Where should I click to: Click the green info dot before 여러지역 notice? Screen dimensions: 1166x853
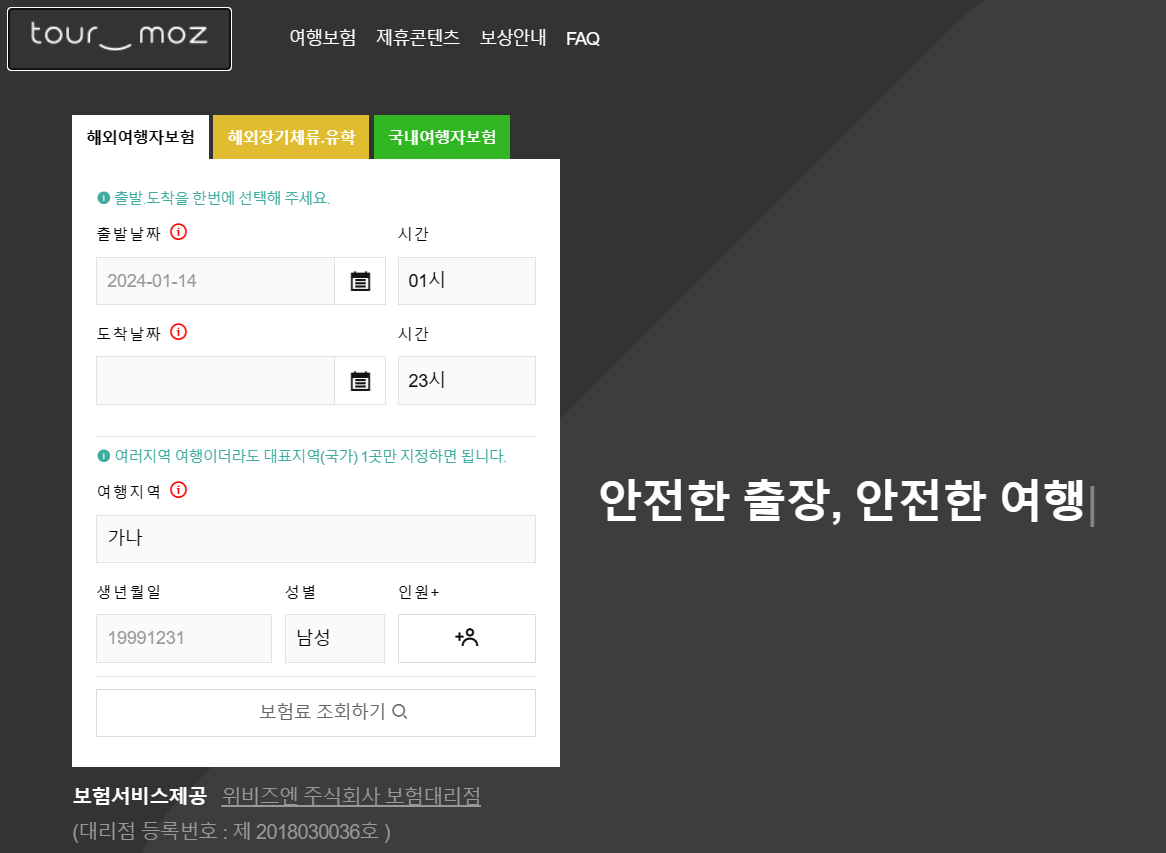[101, 455]
